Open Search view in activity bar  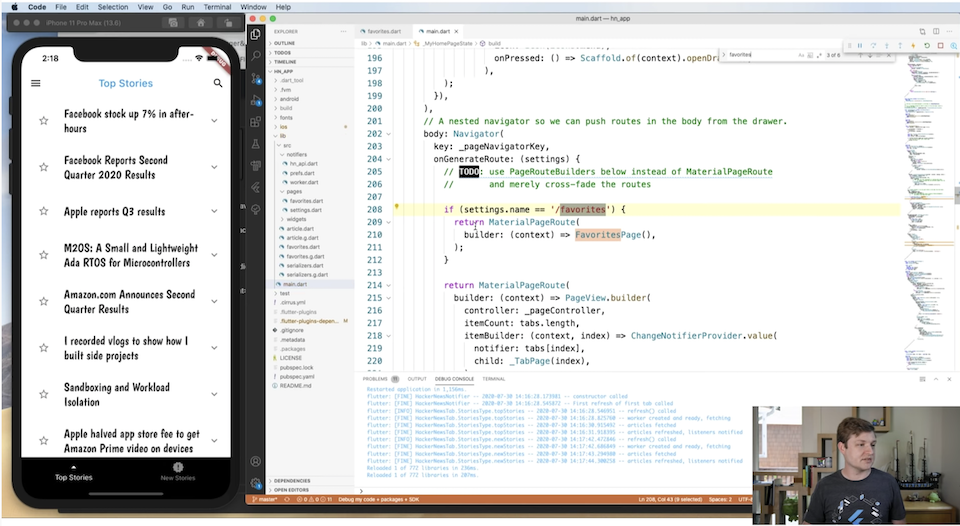pyautogui.click(x=255, y=56)
